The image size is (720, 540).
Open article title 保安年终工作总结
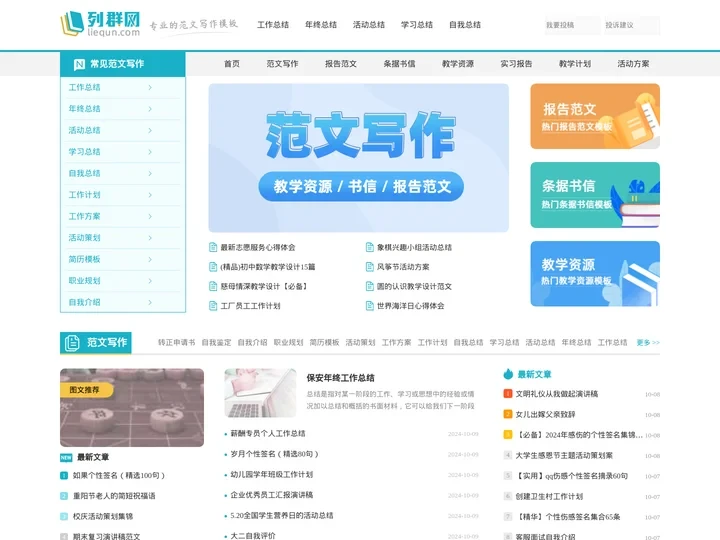[x=341, y=378]
